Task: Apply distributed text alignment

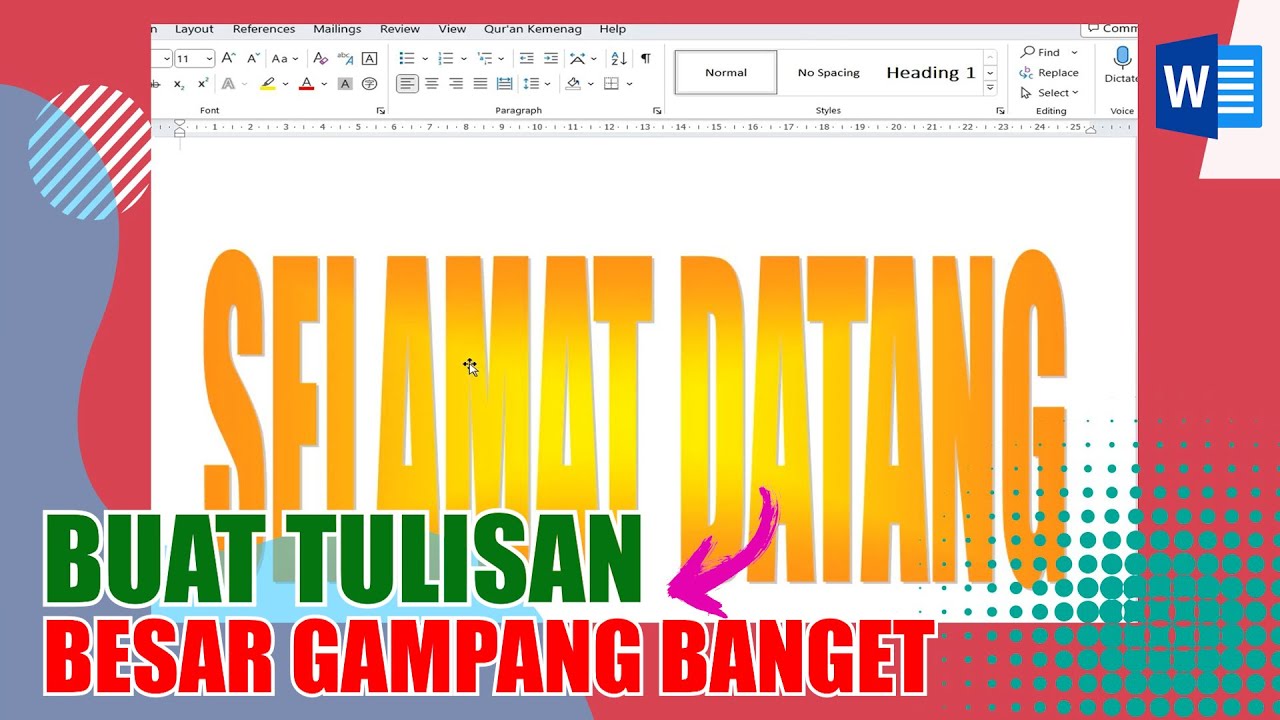Action: click(504, 84)
